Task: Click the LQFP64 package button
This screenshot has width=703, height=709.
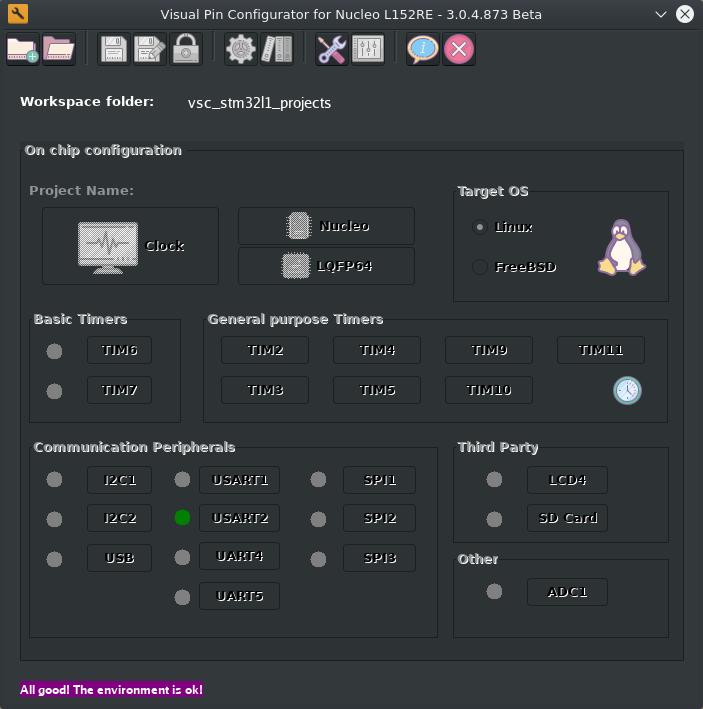Action: pos(326,266)
